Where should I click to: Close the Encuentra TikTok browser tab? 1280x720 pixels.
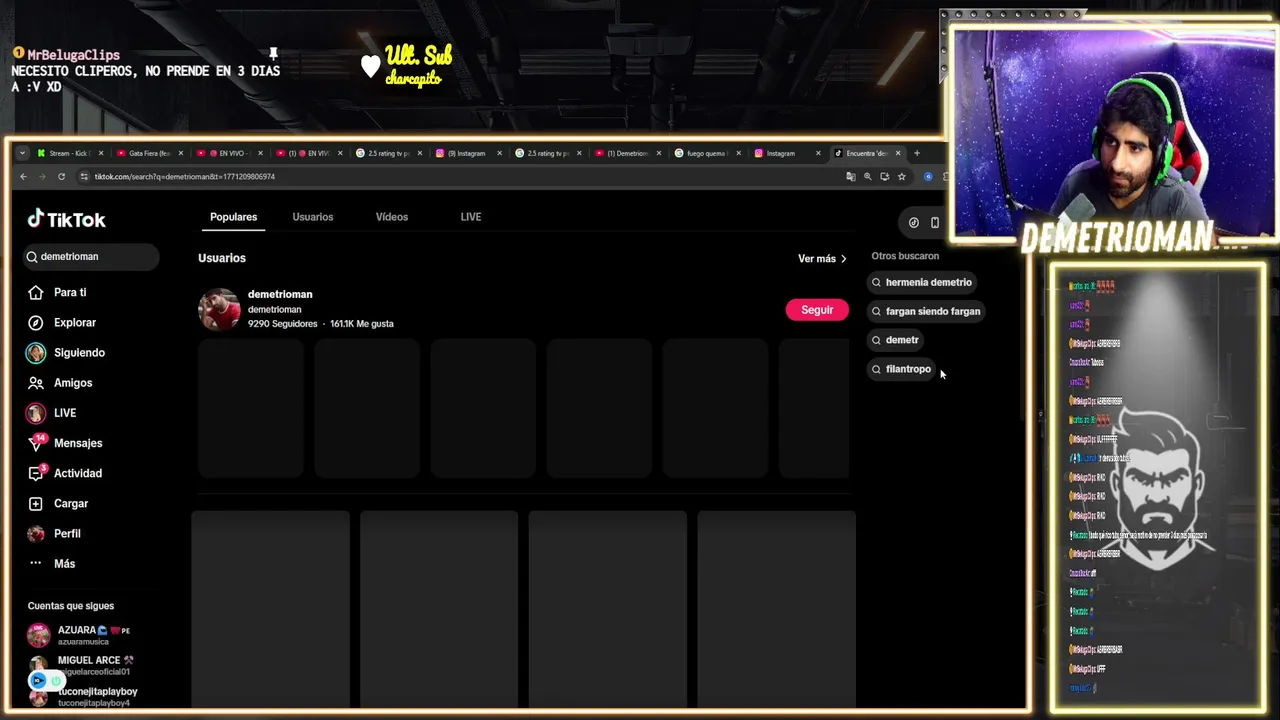pyautogui.click(x=898, y=153)
